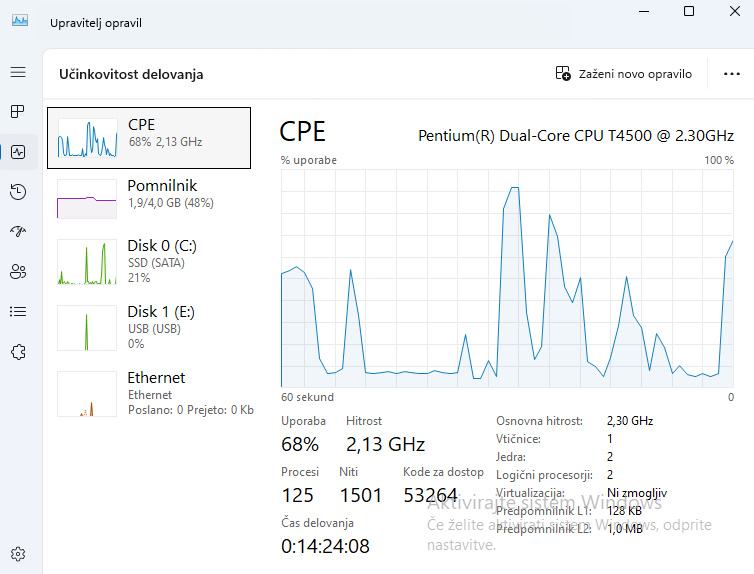Viewport: 754px width, 574px height.
Task: Click the Task Manager title bar icon
Action: click(x=20, y=22)
